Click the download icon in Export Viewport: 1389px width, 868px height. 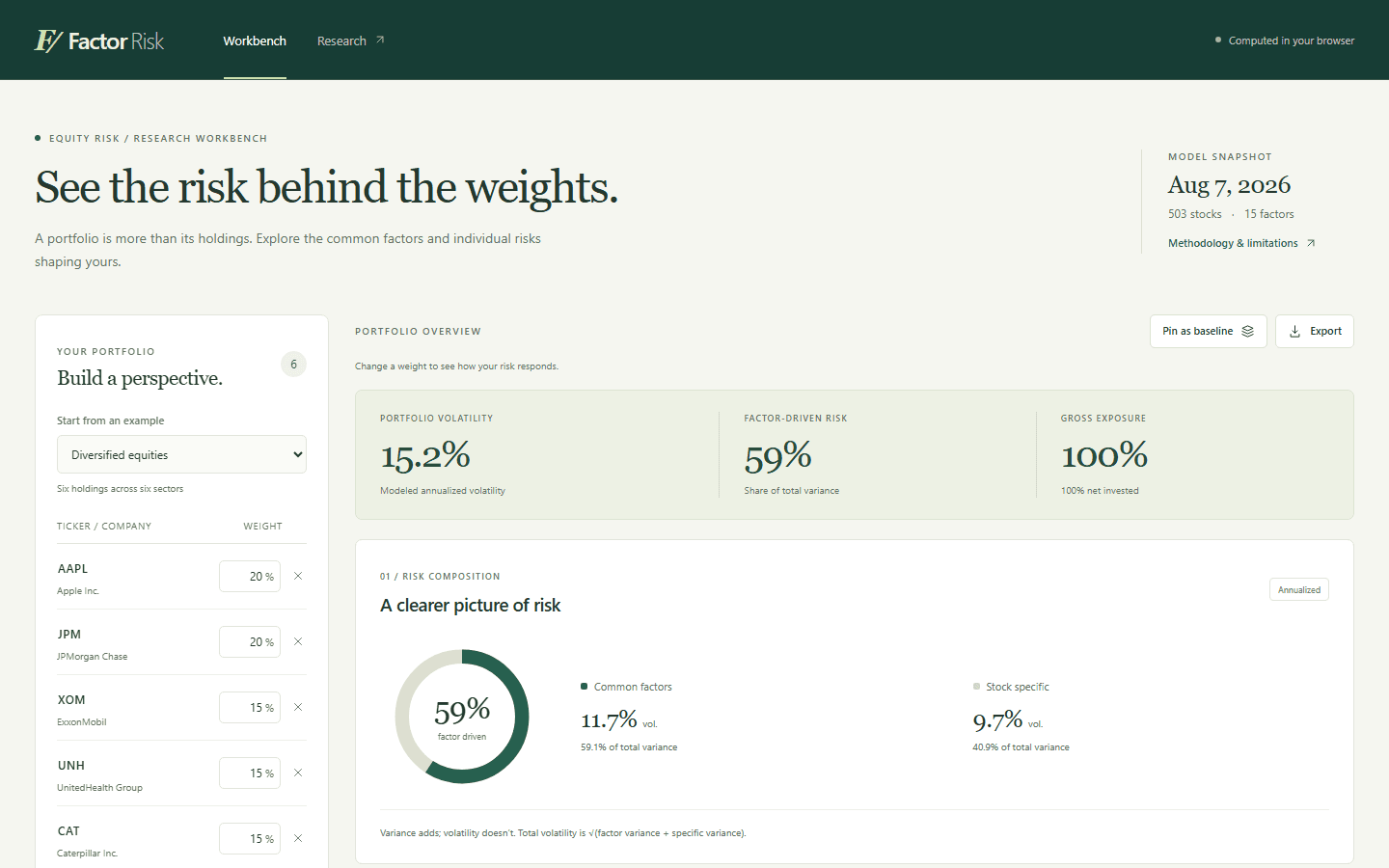[x=1295, y=331]
